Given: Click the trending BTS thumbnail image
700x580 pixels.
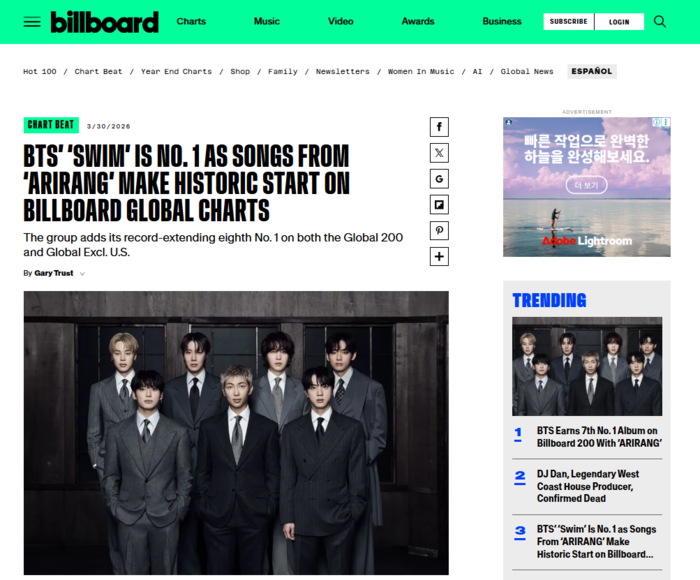Looking at the screenshot, I should [587, 366].
